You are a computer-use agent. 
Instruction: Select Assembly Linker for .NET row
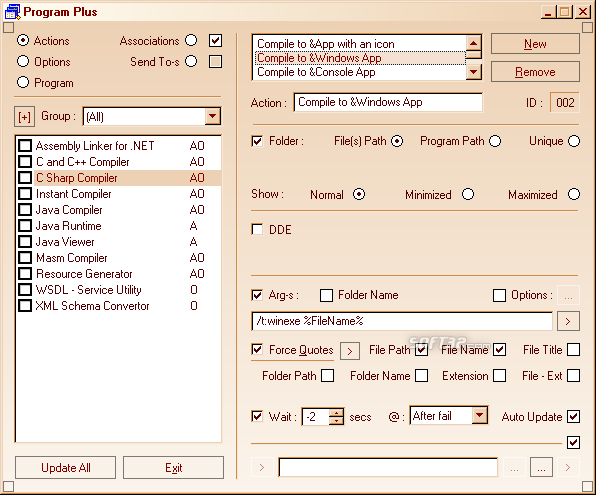click(118, 146)
